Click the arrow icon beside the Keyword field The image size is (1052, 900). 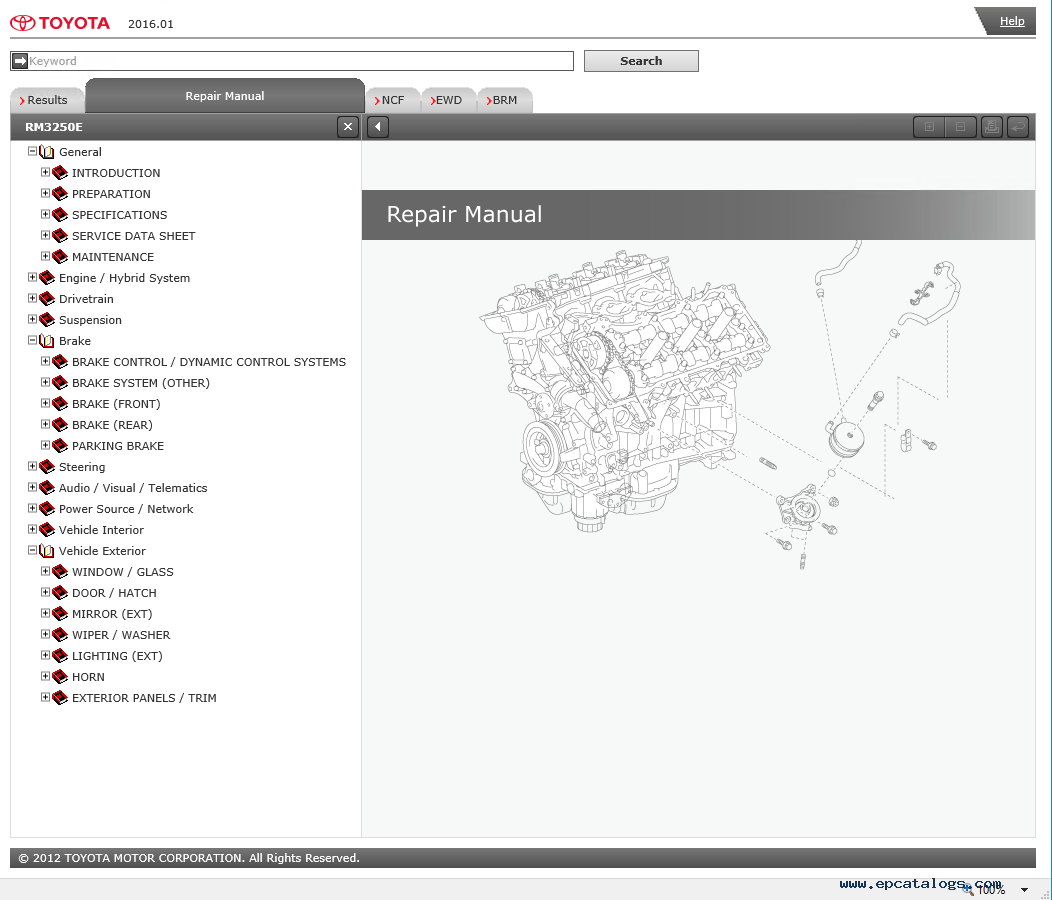click(20, 61)
